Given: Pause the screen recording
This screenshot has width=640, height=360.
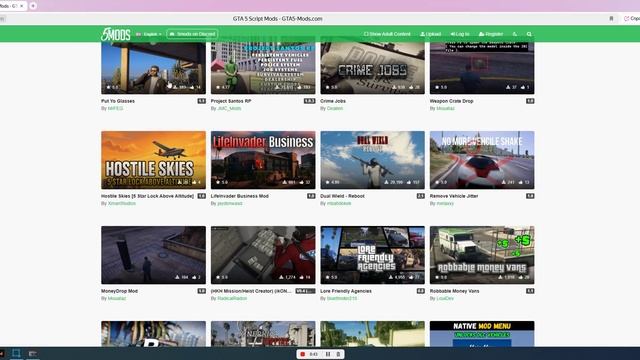Looking at the screenshot, I should tap(328, 354).
